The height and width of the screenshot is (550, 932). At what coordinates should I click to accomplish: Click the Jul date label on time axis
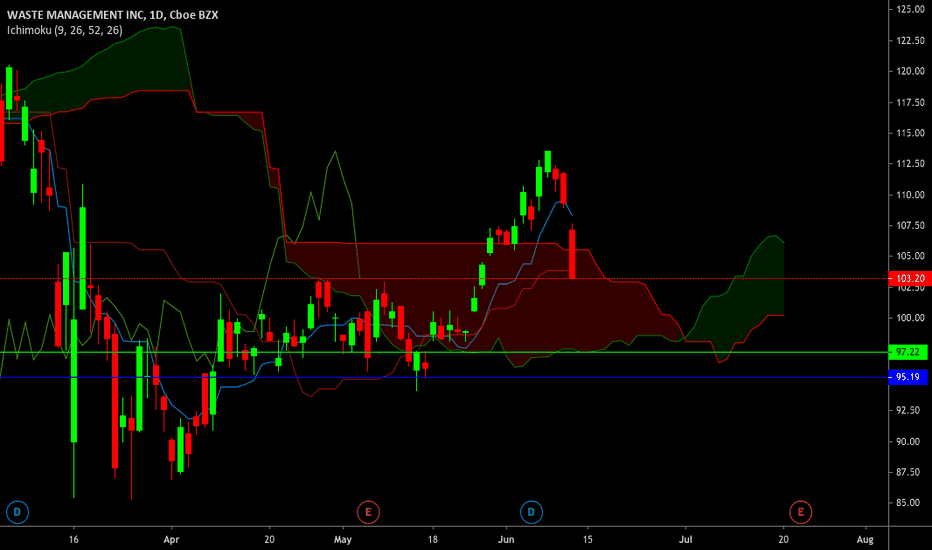(x=685, y=540)
